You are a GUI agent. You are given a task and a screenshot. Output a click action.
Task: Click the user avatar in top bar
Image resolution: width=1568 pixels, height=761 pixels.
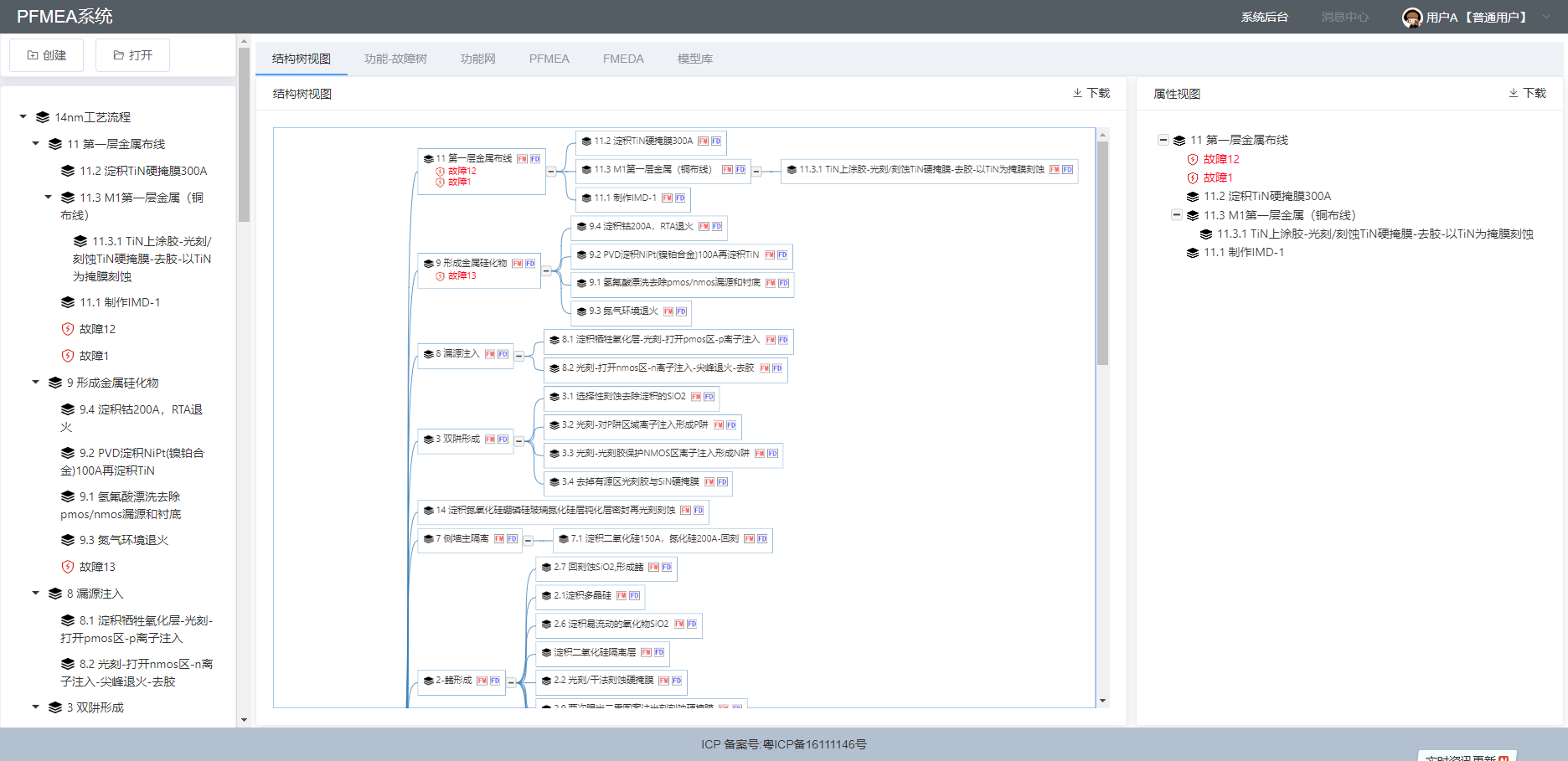[1412, 18]
